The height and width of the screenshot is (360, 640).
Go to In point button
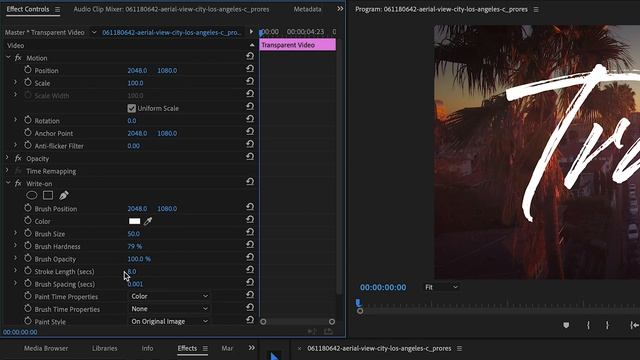tap(634, 325)
